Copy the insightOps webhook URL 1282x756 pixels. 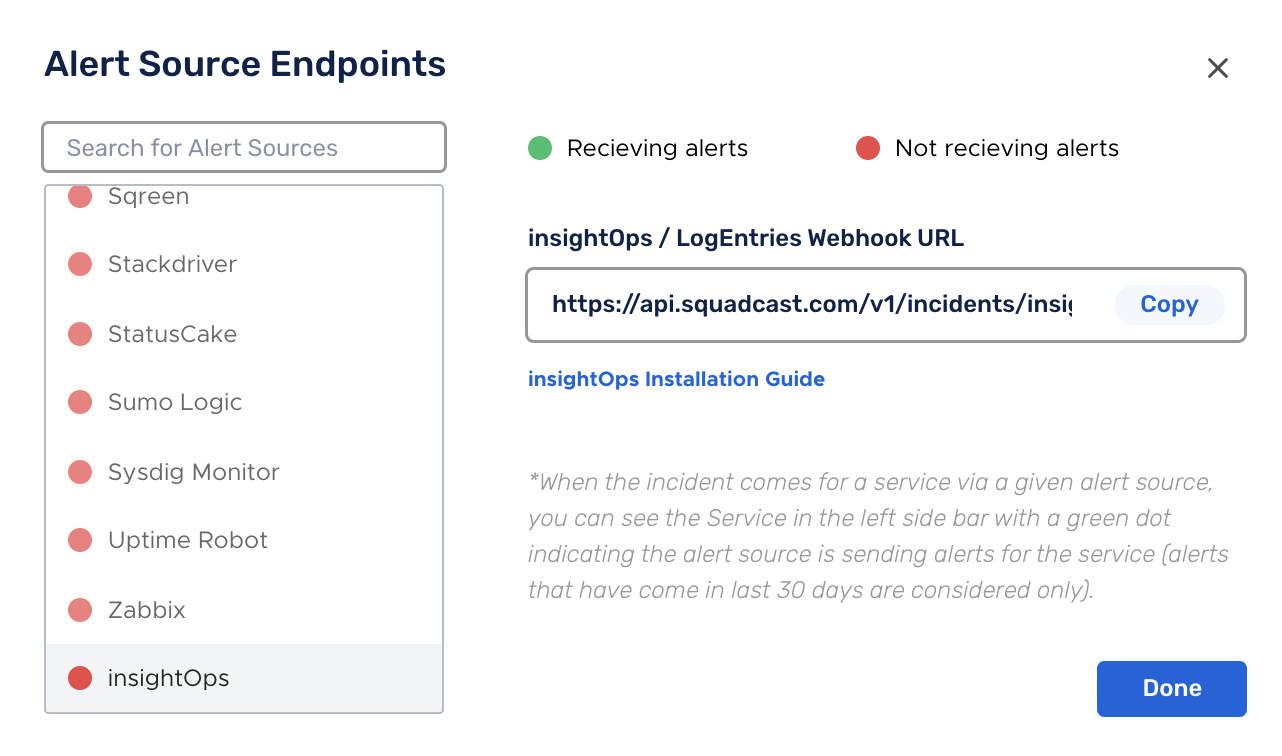click(1169, 305)
